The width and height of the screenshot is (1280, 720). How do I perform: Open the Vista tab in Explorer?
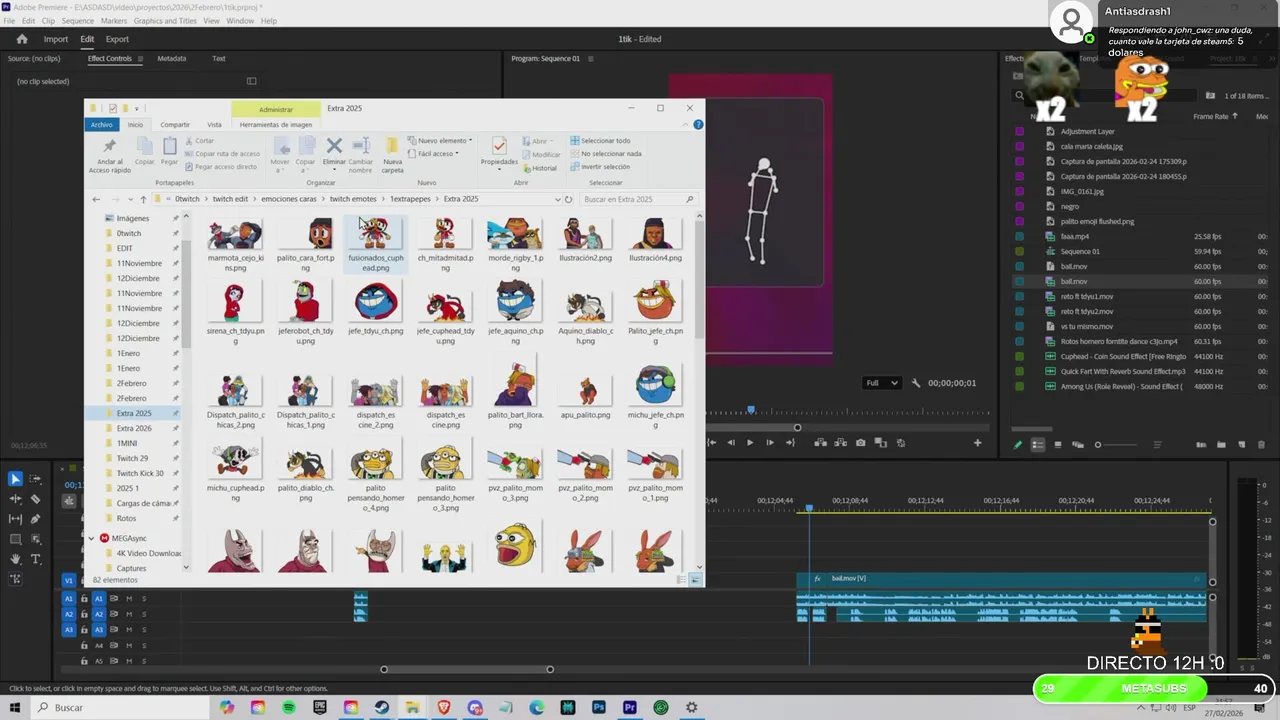214,124
